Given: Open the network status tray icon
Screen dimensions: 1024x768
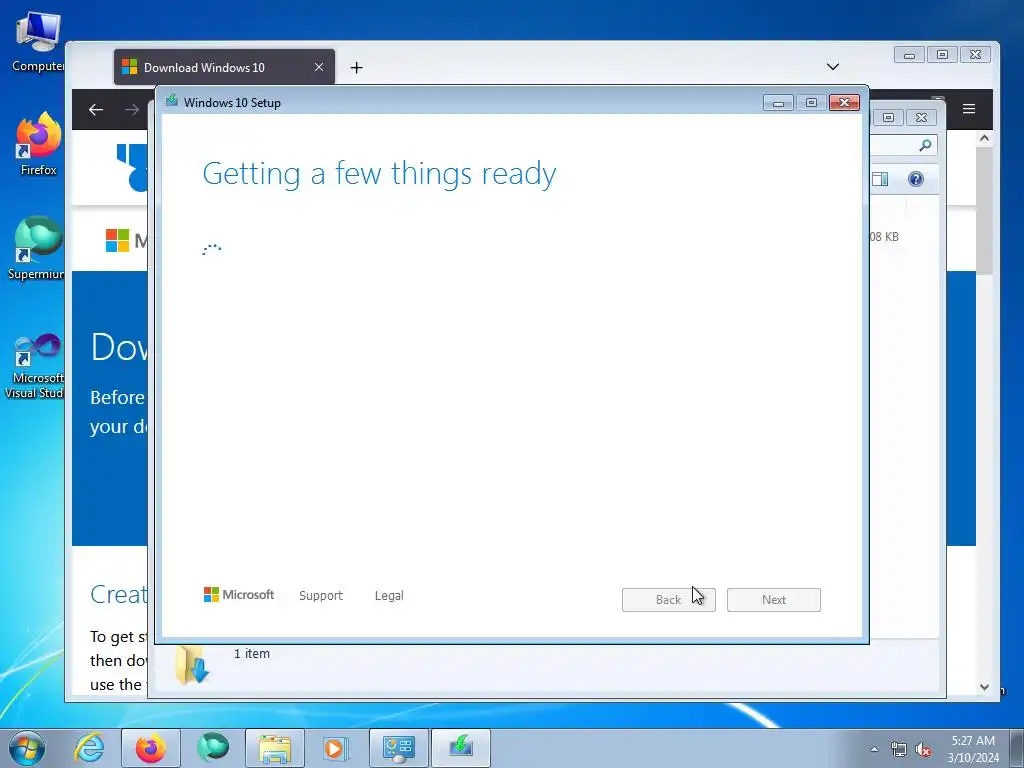Looking at the screenshot, I should pyautogui.click(x=899, y=750).
